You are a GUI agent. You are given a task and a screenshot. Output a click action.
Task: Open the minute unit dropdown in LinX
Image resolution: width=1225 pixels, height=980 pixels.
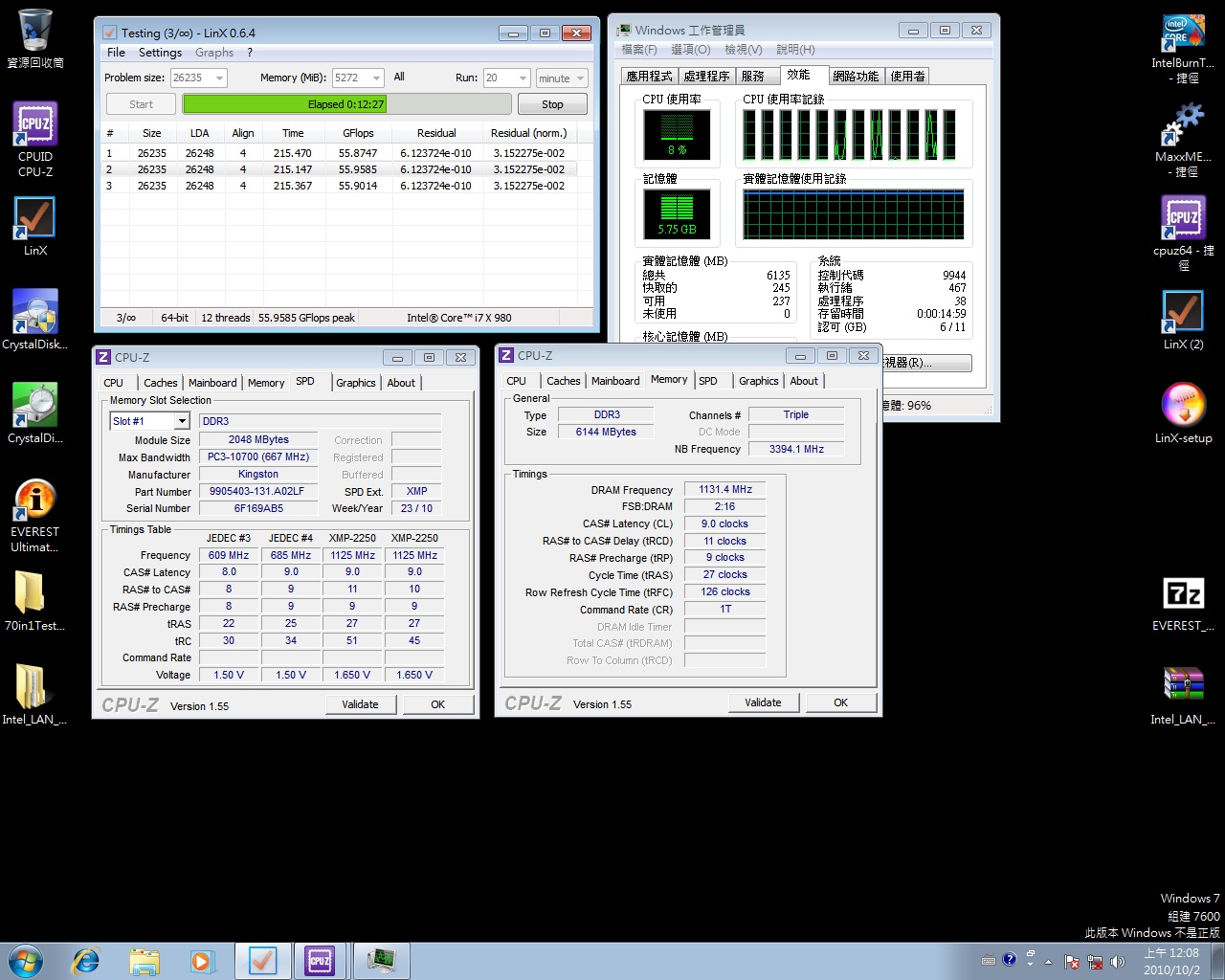pyautogui.click(x=561, y=78)
